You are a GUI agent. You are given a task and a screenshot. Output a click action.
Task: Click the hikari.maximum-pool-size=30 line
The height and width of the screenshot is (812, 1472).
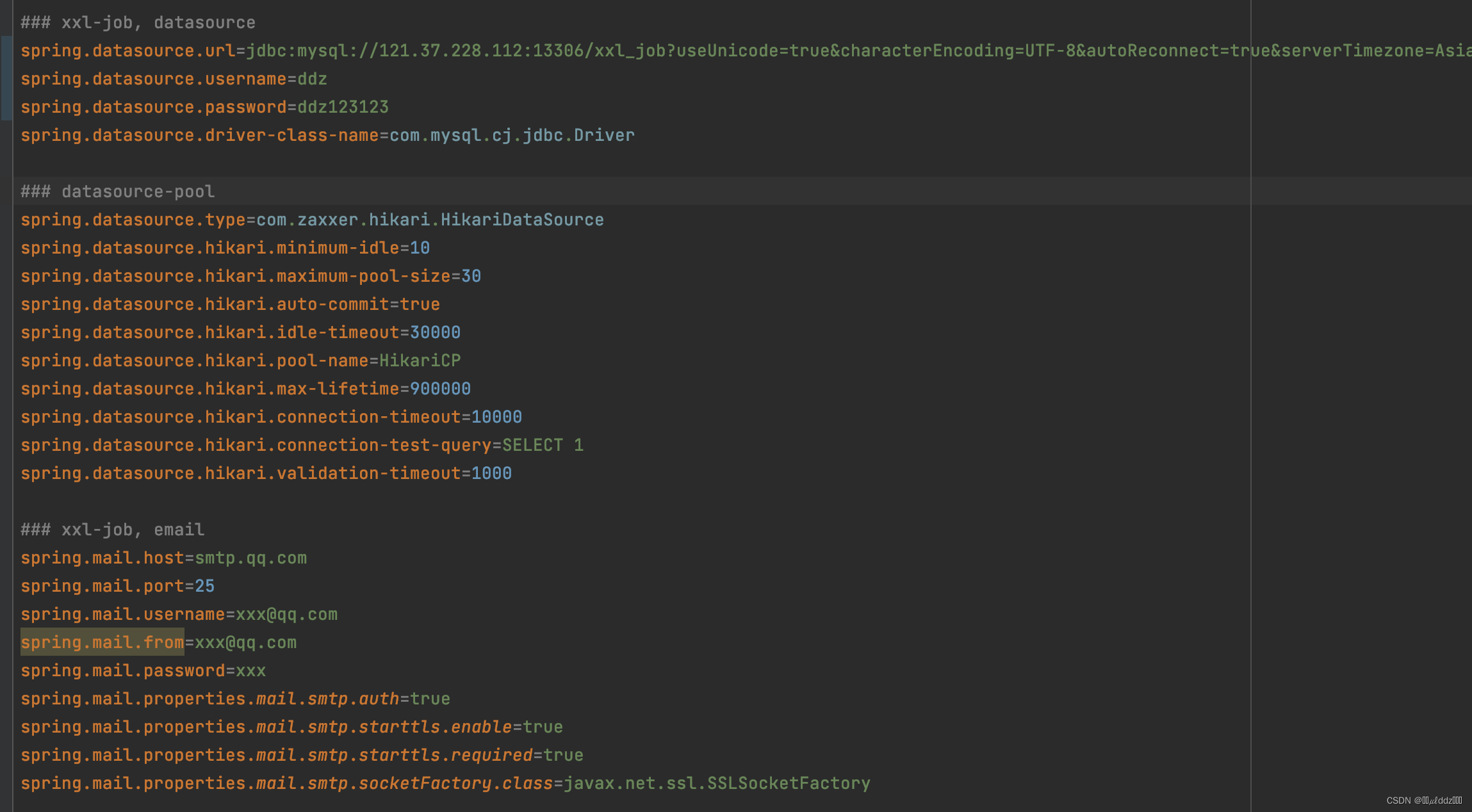250,277
